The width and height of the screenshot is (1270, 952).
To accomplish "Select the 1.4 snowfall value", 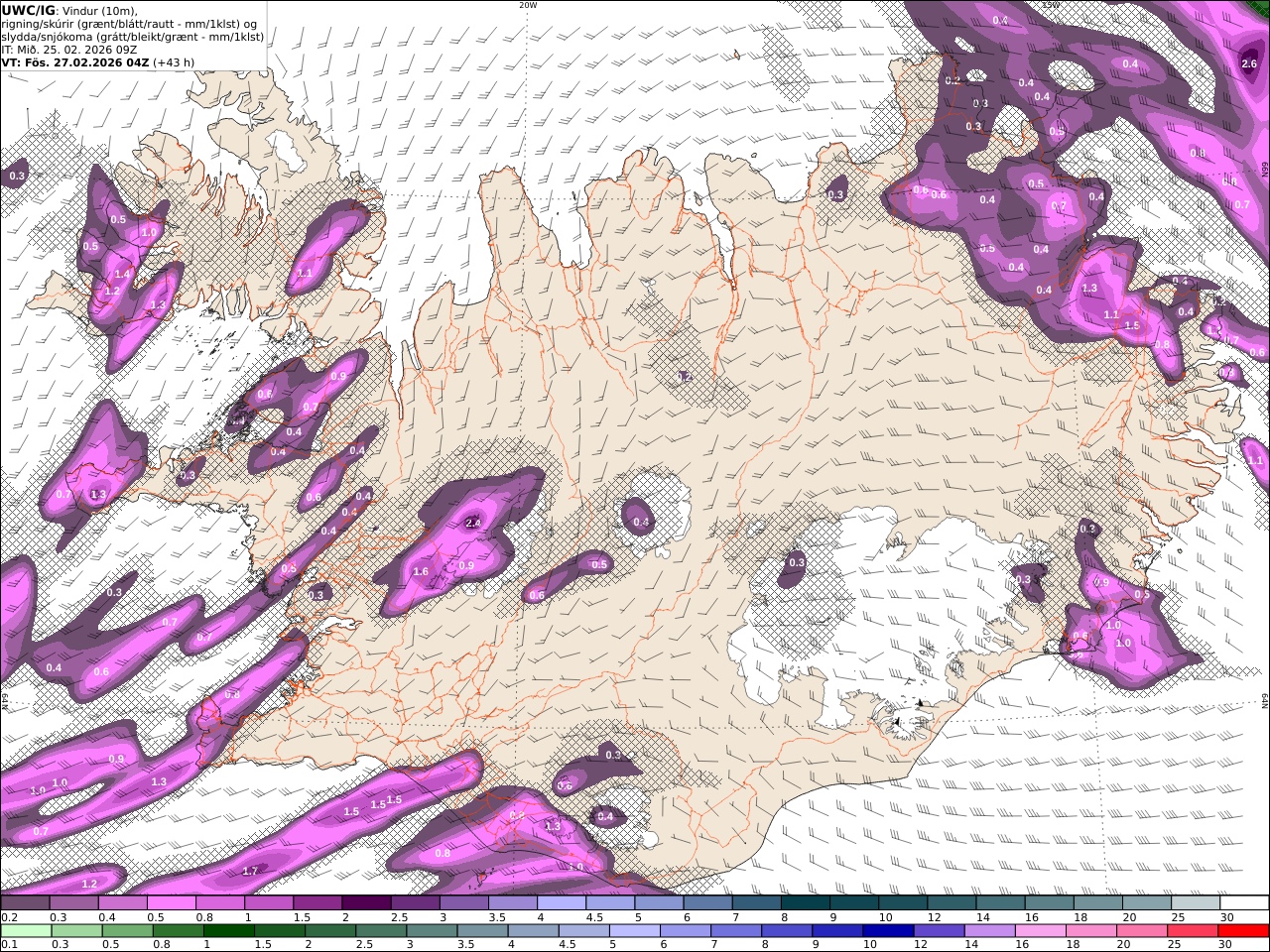I will 123,275.
